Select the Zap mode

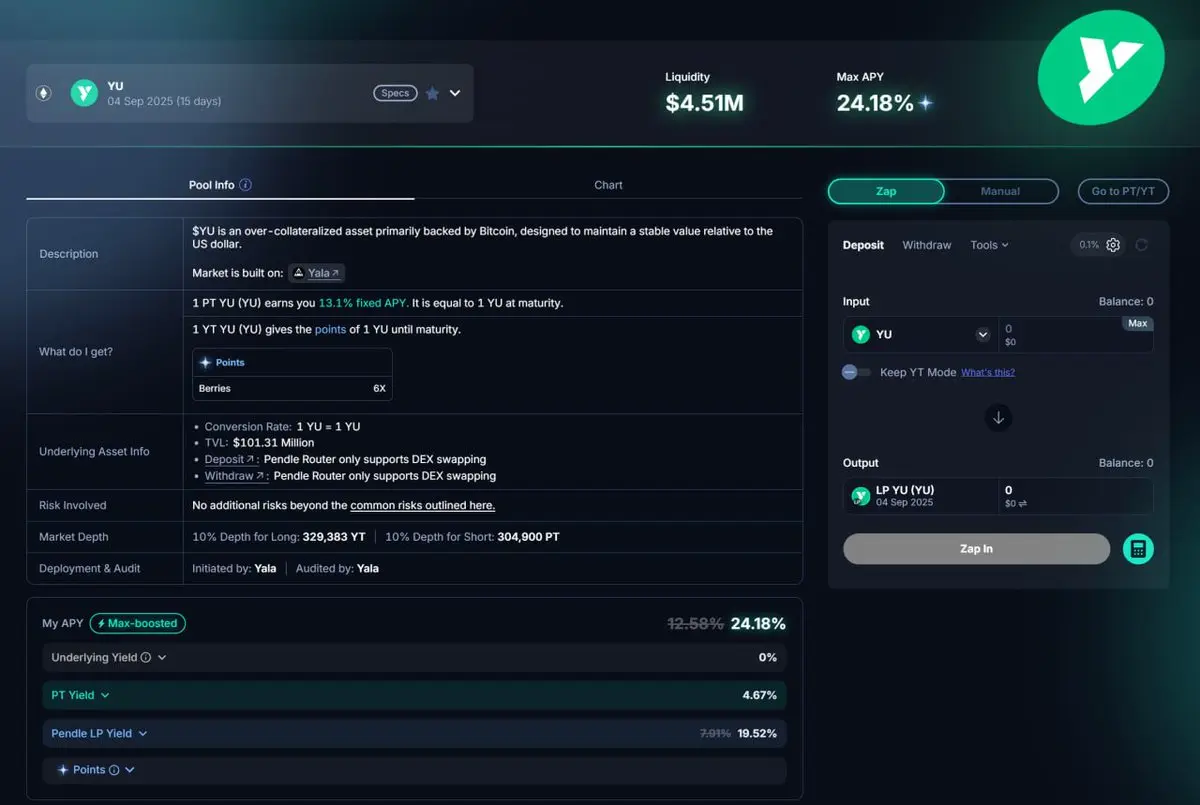pos(886,191)
